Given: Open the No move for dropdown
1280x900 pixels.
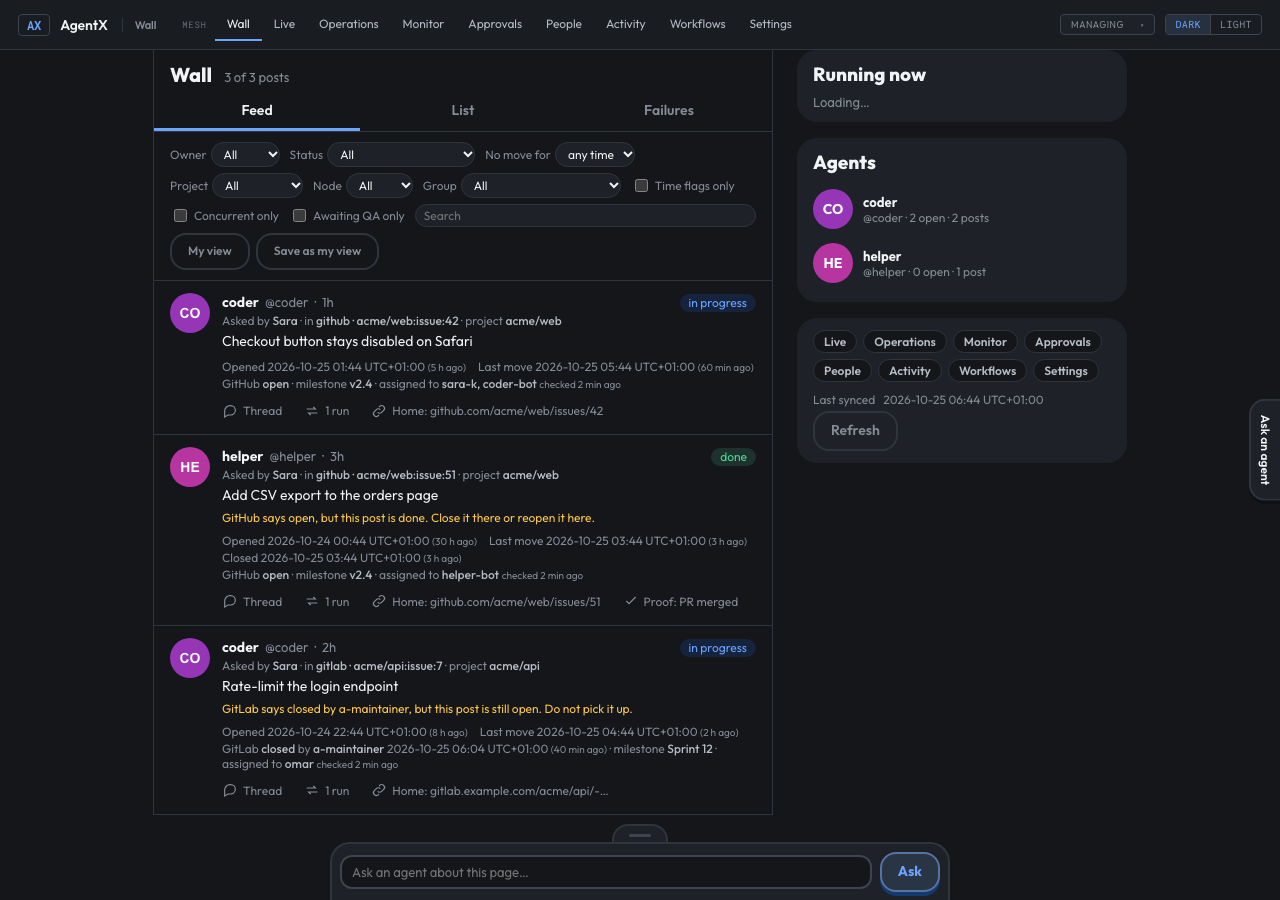Looking at the screenshot, I should (x=595, y=155).
